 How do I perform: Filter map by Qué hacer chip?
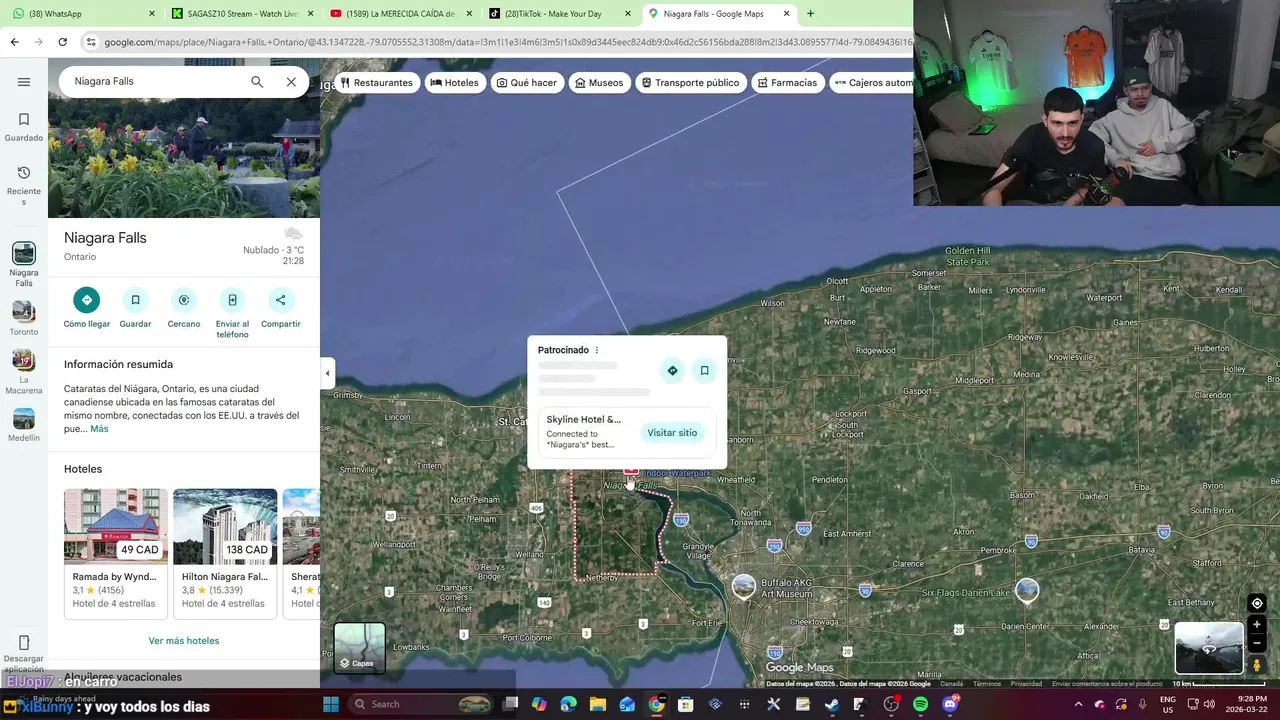[x=527, y=83]
